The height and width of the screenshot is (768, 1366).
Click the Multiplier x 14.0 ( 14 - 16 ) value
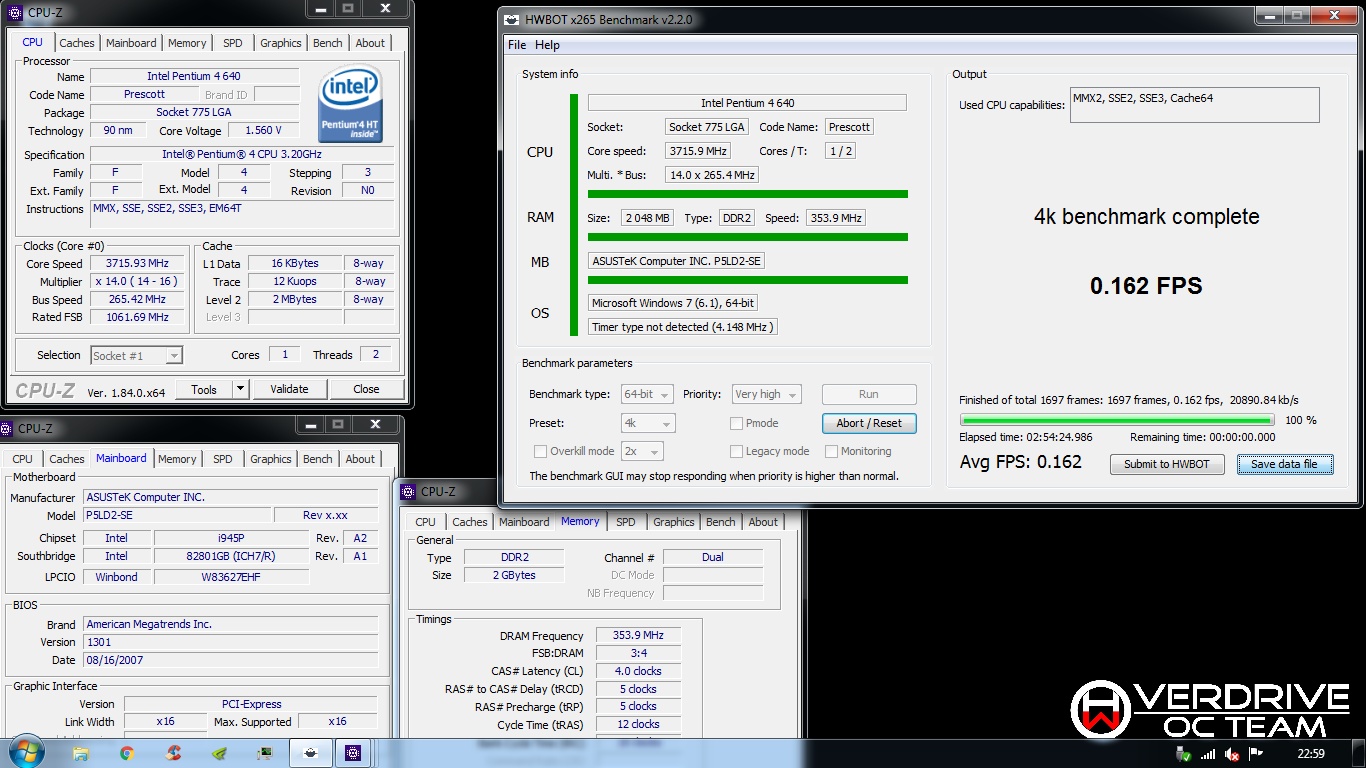(x=138, y=281)
